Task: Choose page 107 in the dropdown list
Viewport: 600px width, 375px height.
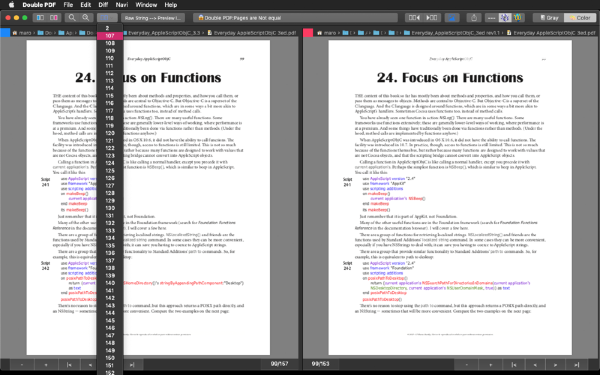Action: pos(110,36)
